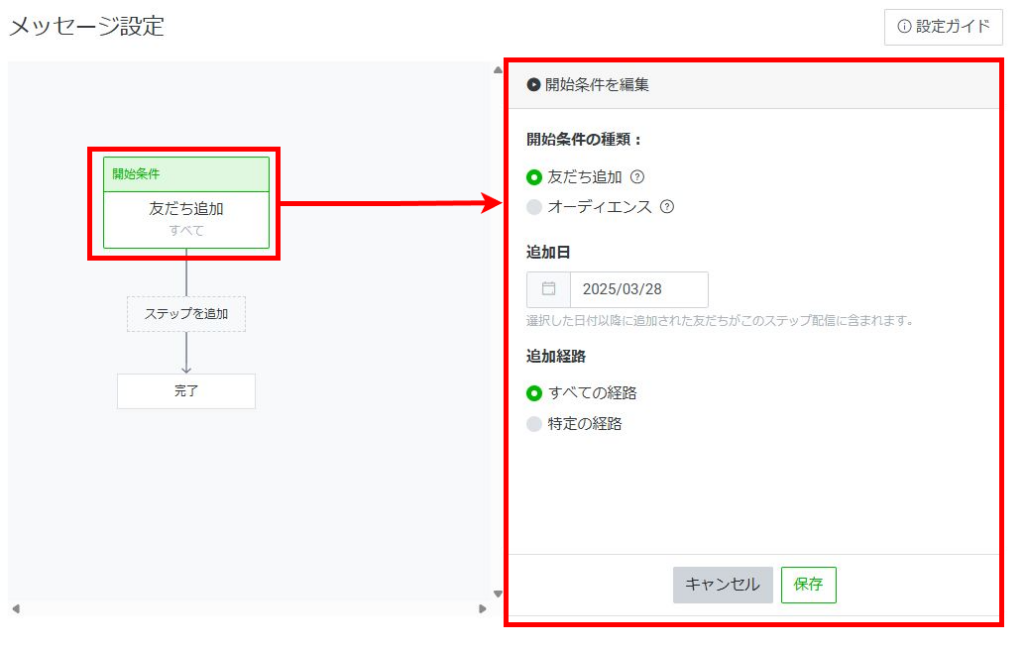Click the help icon next to オーディエンス
Viewport: 1024px width, 647px height.
(x=667, y=207)
